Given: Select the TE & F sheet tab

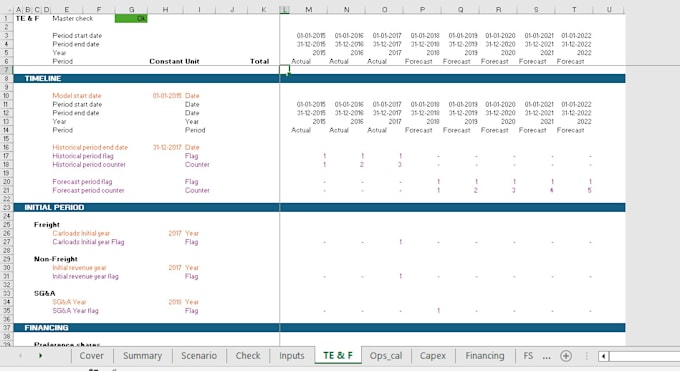Looking at the screenshot, I should (338, 355).
